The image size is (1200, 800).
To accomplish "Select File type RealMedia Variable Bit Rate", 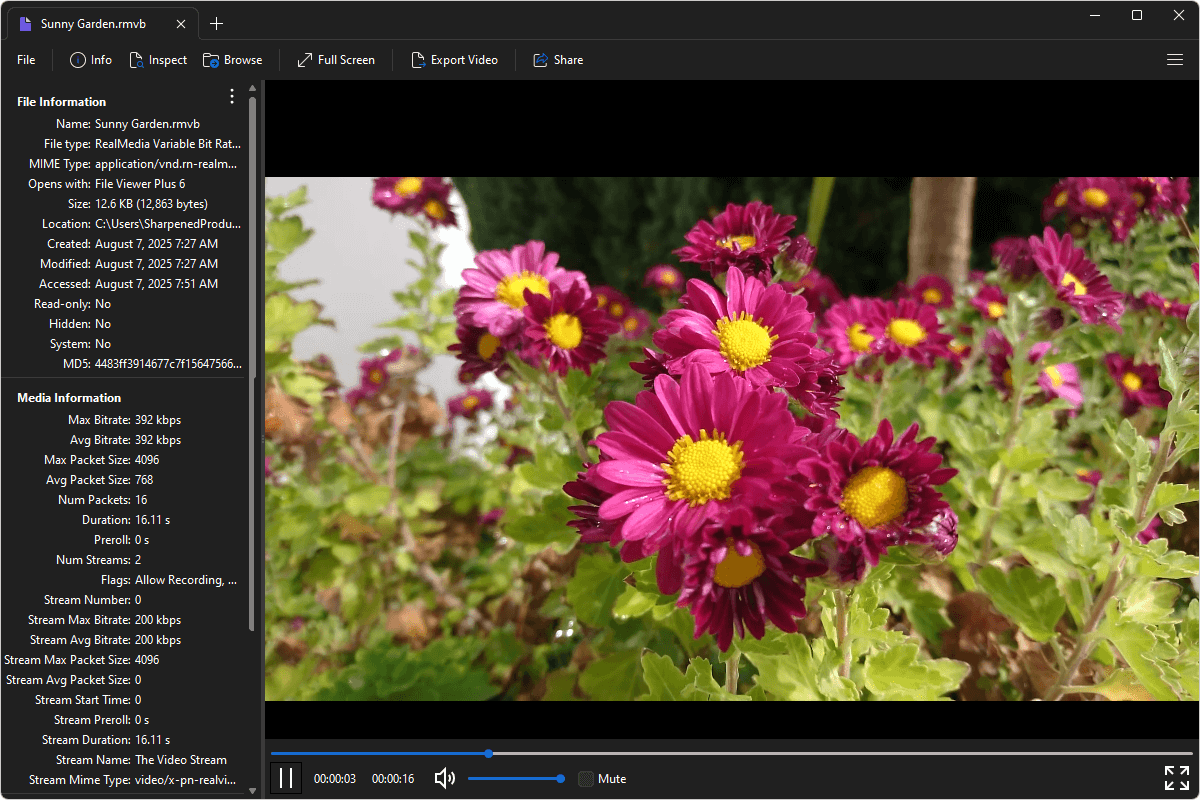I will (x=168, y=144).
